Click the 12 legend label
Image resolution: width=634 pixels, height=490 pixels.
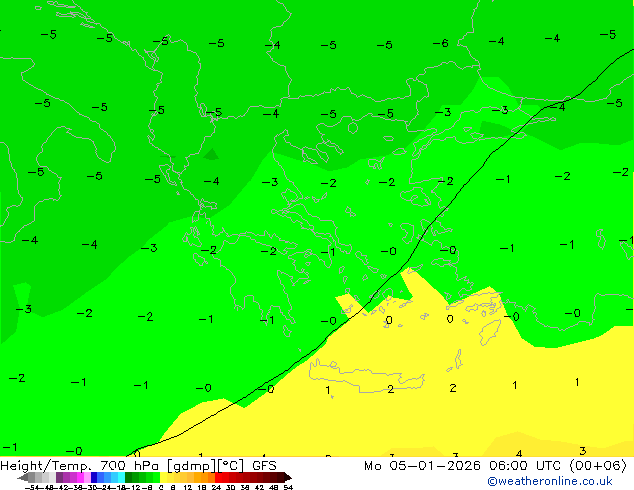click(188, 488)
